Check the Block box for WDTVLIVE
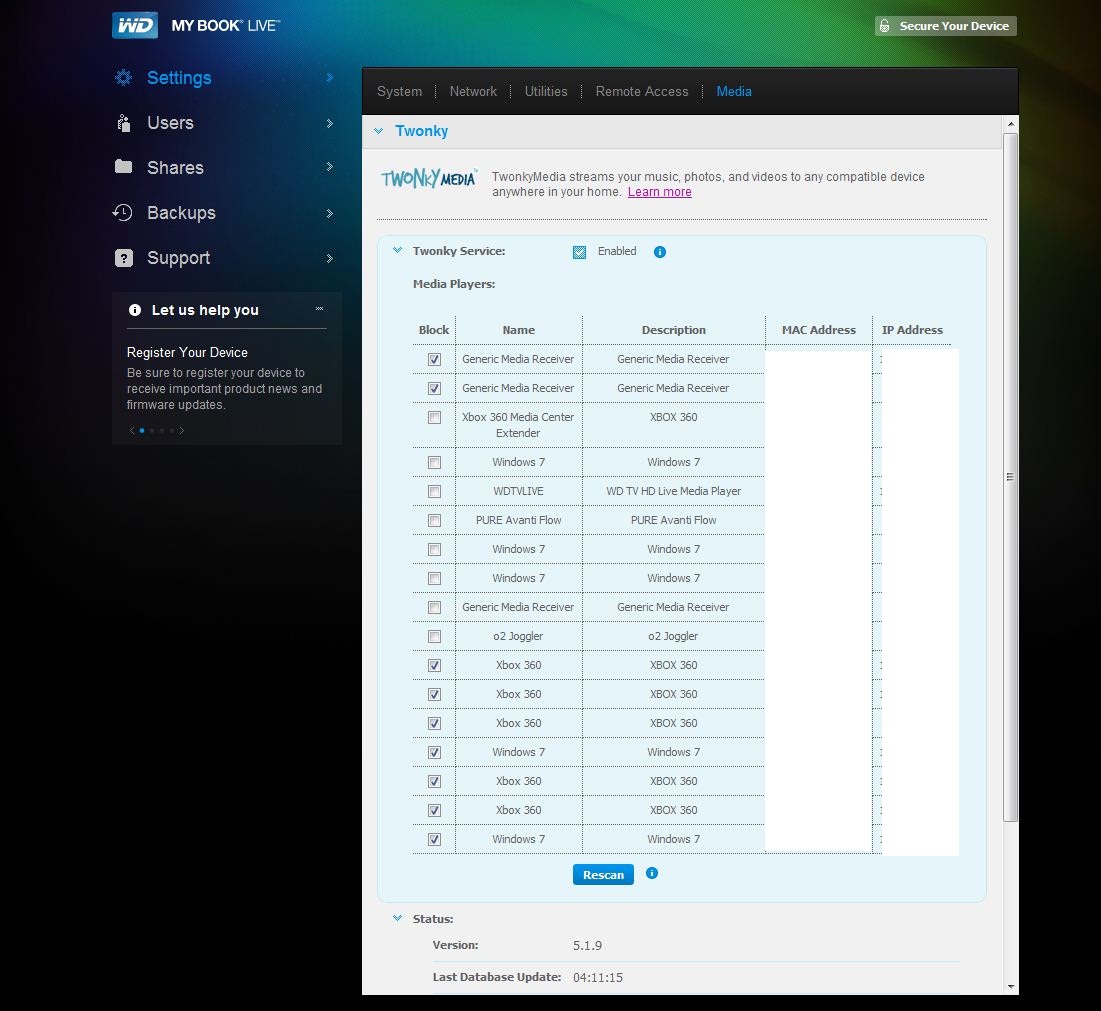 point(435,491)
